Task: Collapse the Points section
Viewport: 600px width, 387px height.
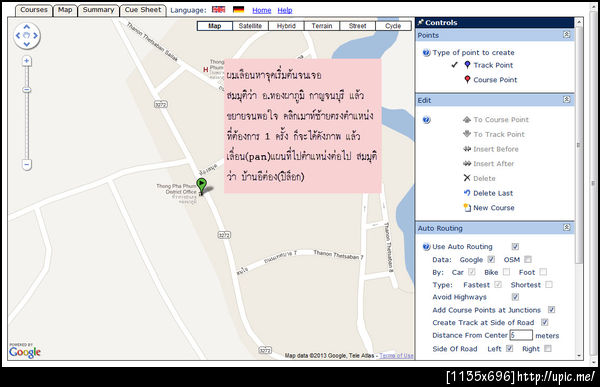Action: point(567,35)
